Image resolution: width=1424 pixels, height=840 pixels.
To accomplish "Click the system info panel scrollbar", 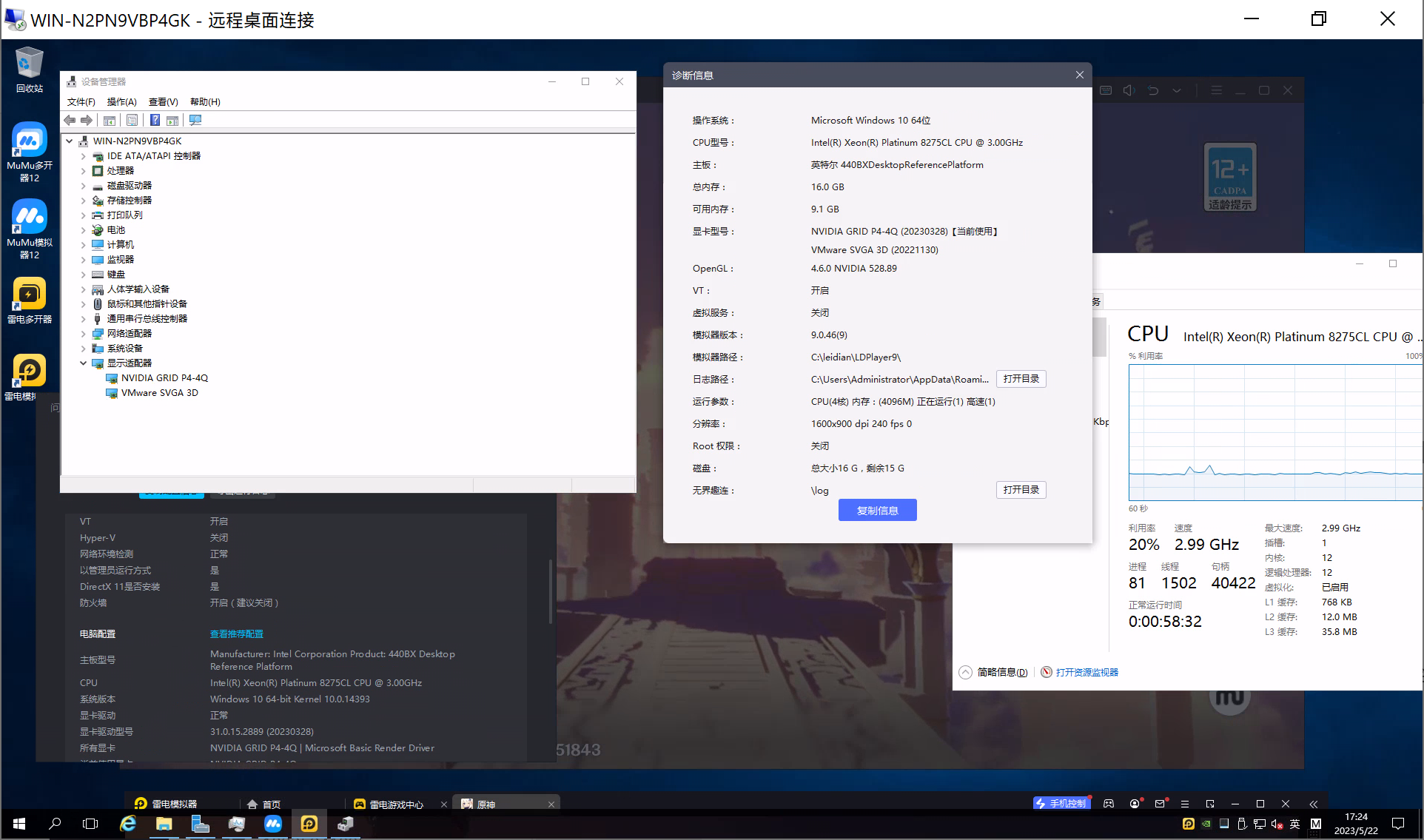I will click(551, 592).
